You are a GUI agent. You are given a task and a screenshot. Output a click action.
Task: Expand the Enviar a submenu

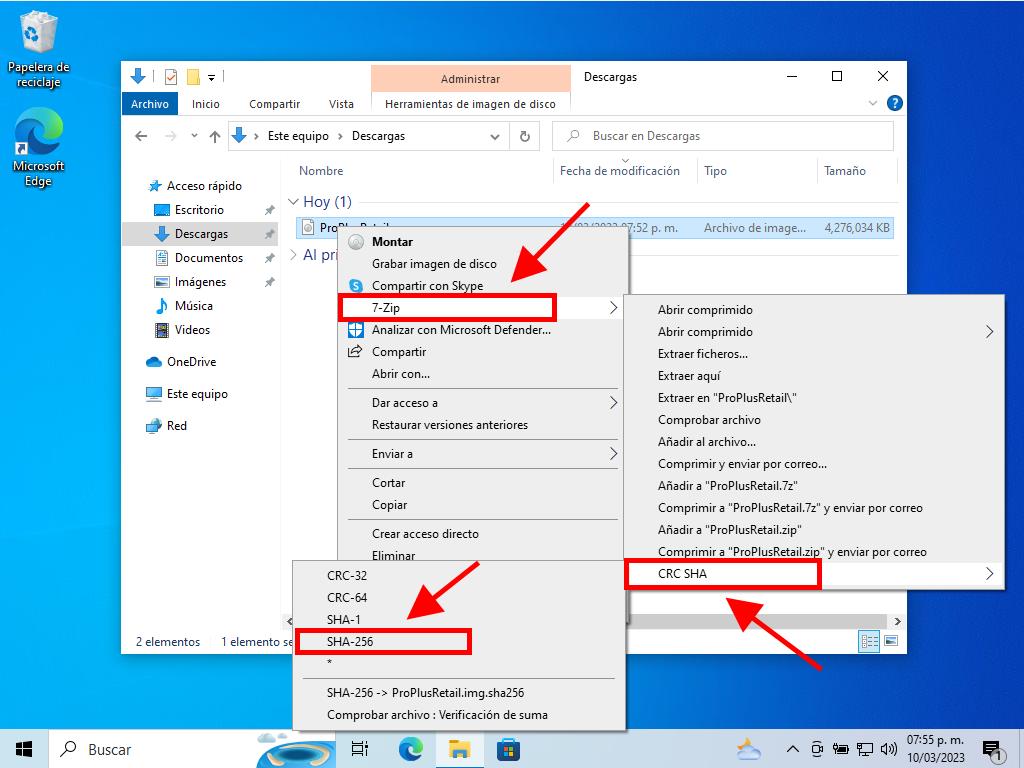tap(613, 454)
